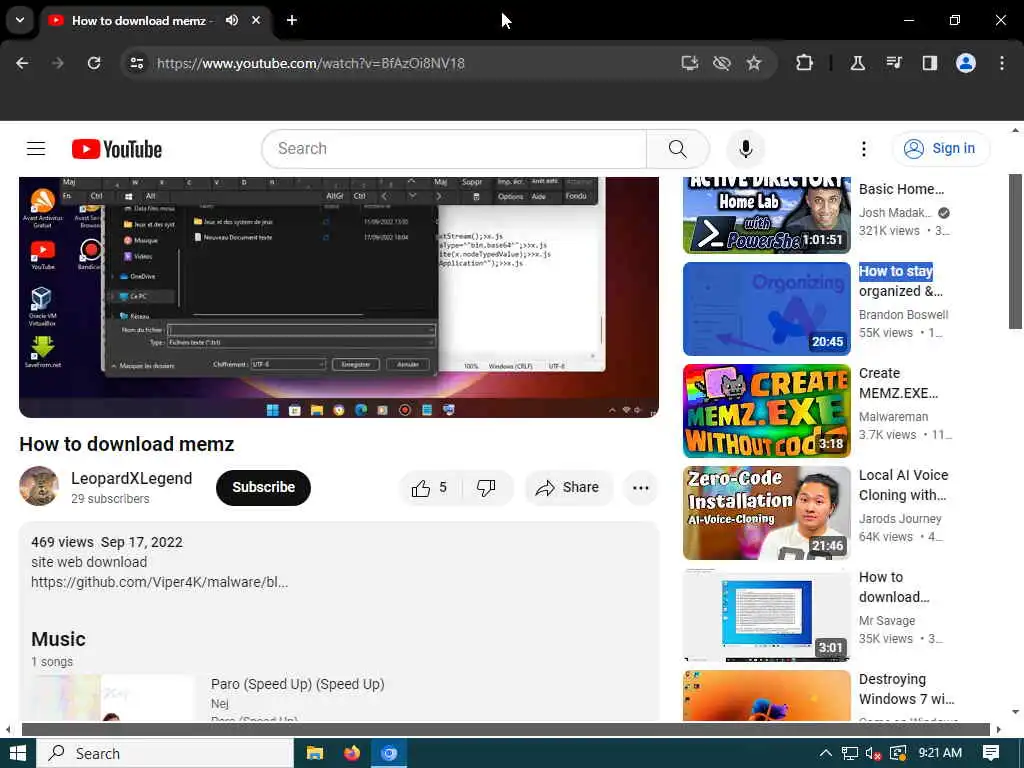Show hidden system tray icons
The image size is (1024, 768).
(825, 754)
